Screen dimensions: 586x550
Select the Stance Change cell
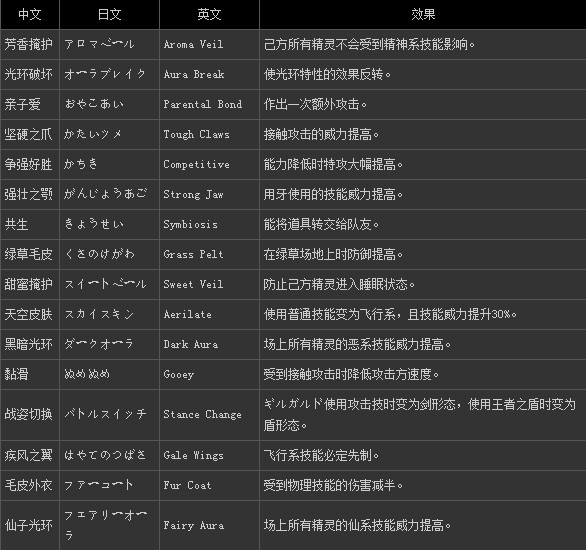click(x=209, y=415)
